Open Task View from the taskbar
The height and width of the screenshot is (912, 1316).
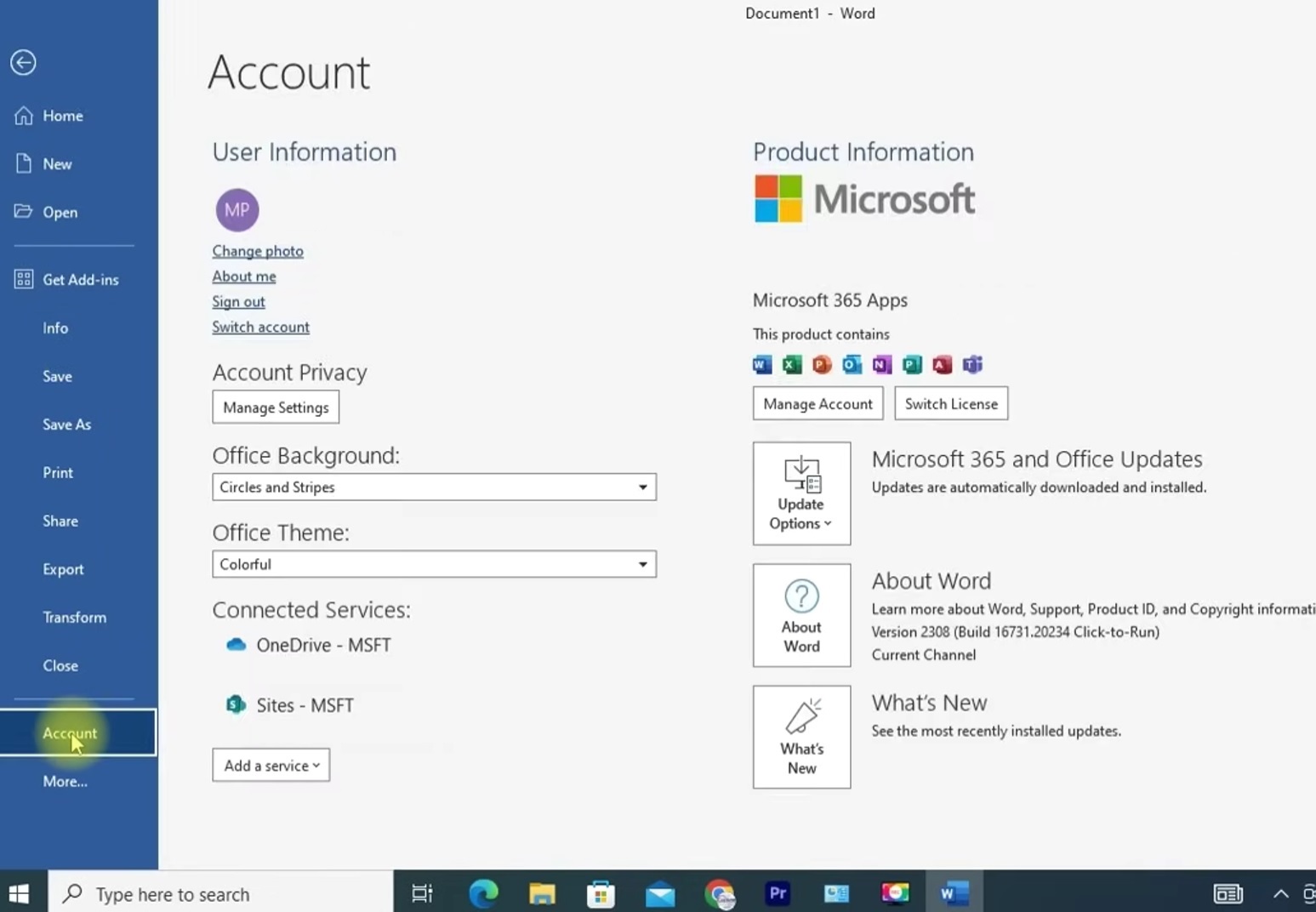[x=422, y=893]
